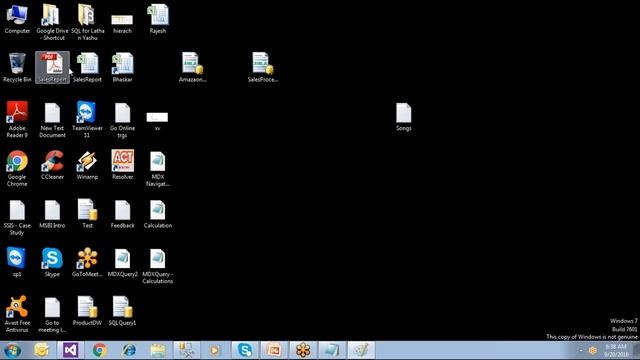Select MDXQuery - Calculations file
Viewport: 640px width, 360px height.
[158, 266]
